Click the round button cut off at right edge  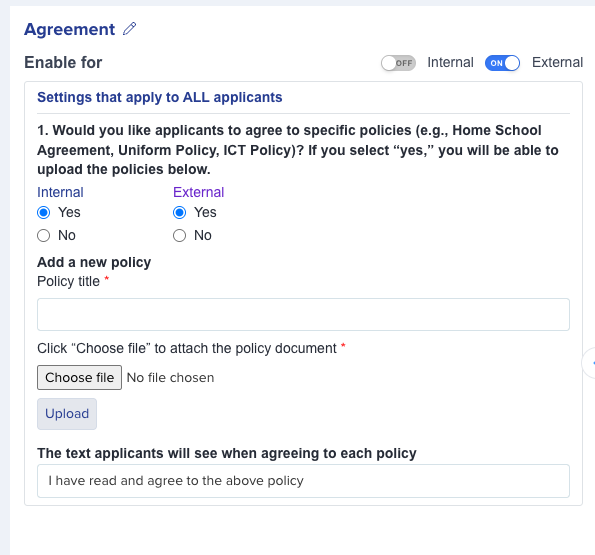(589, 363)
